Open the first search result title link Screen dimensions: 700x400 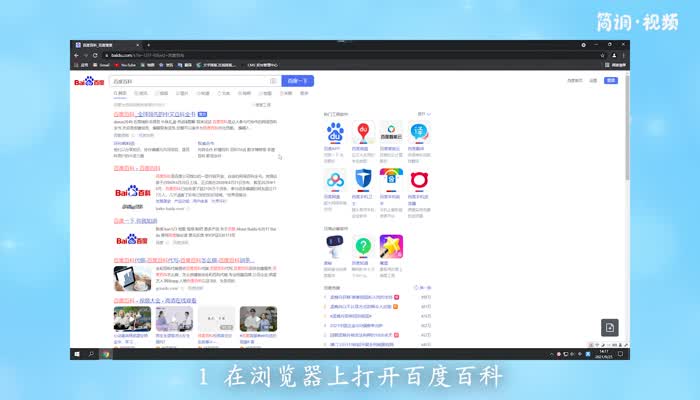point(155,114)
